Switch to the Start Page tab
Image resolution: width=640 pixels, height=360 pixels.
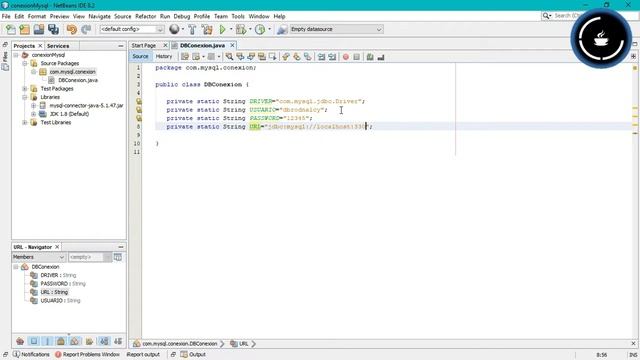(144, 45)
